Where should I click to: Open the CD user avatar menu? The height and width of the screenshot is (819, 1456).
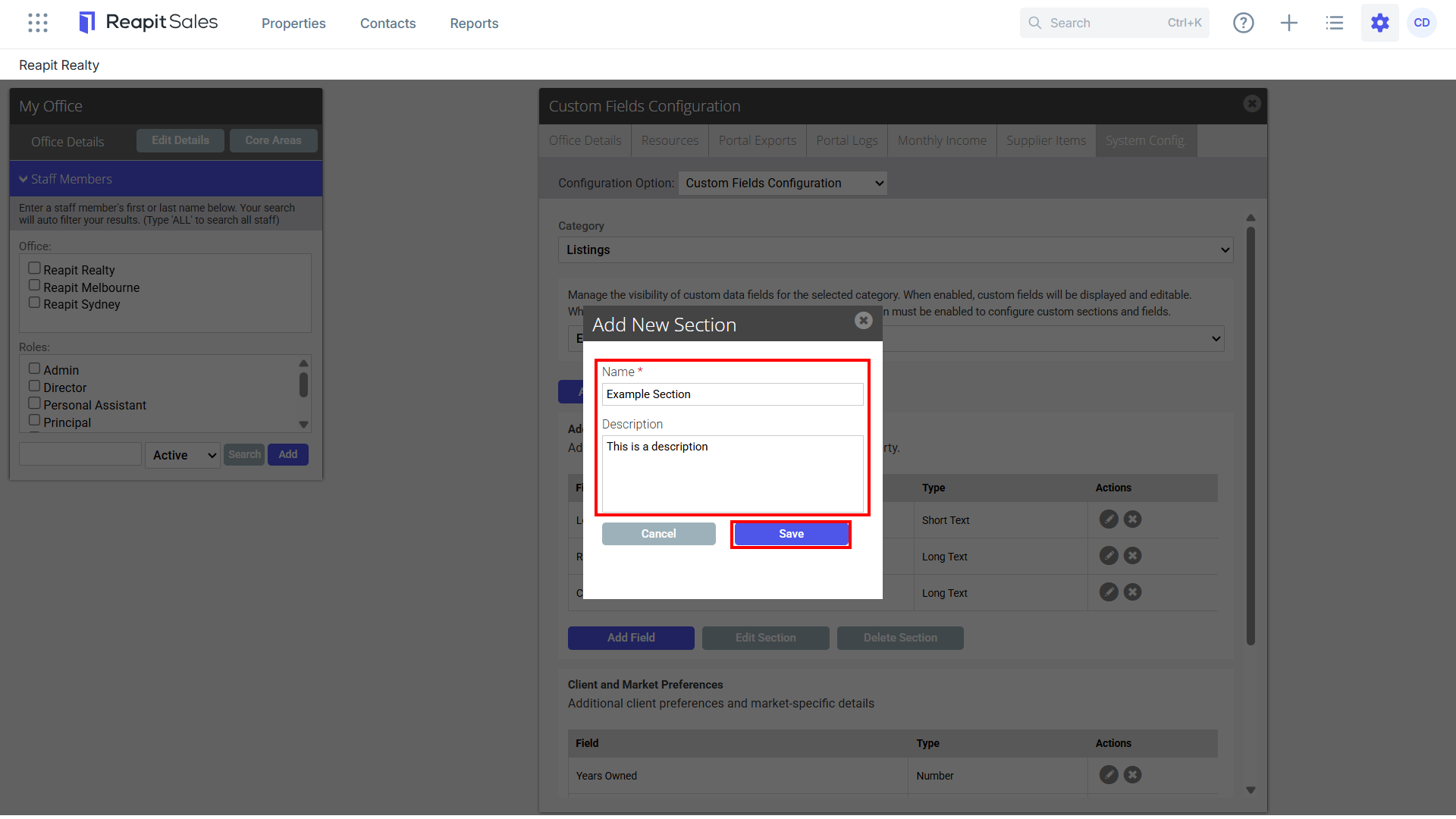[1422, 23]
